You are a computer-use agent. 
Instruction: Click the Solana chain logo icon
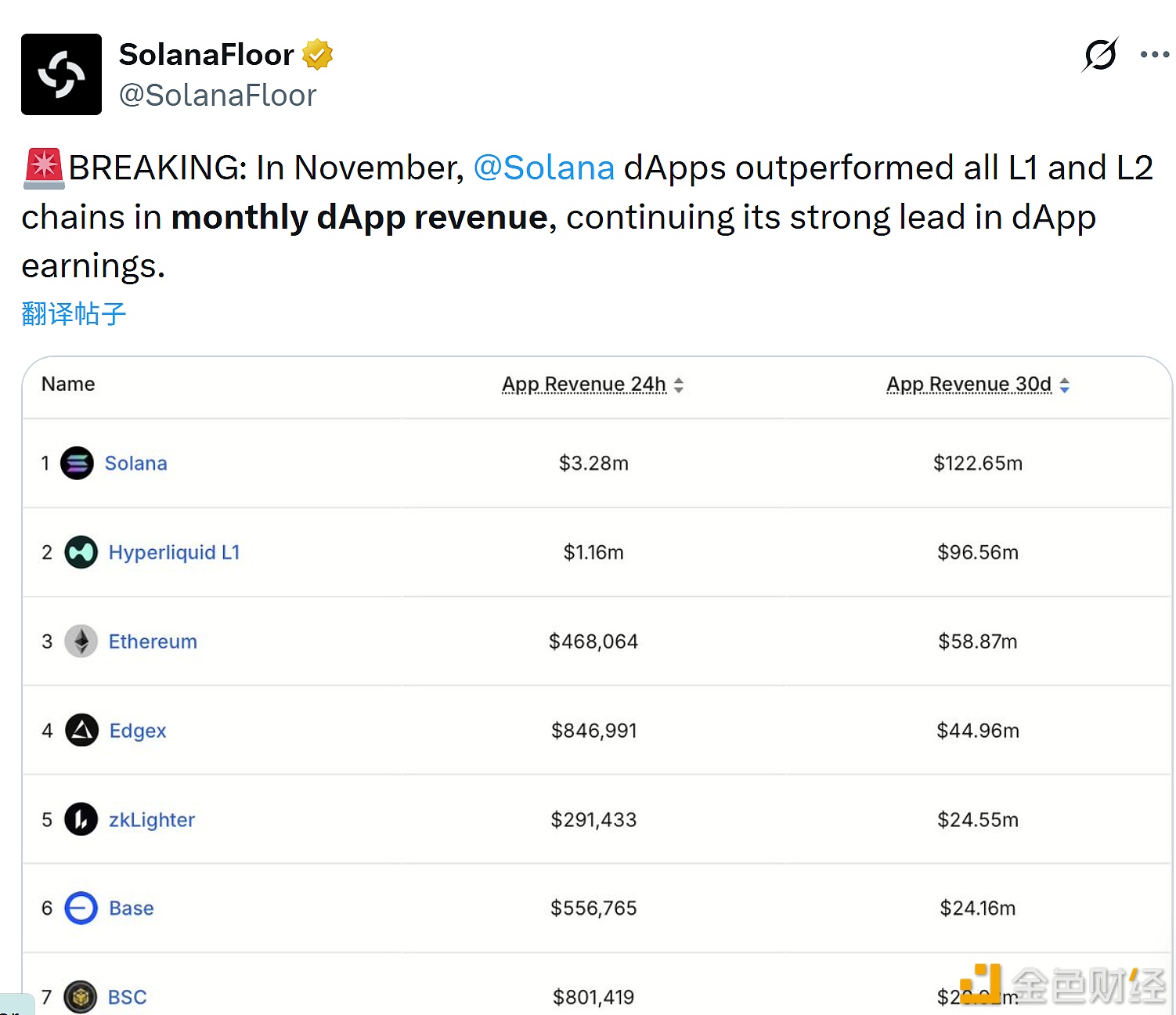(x=77, y=463)
